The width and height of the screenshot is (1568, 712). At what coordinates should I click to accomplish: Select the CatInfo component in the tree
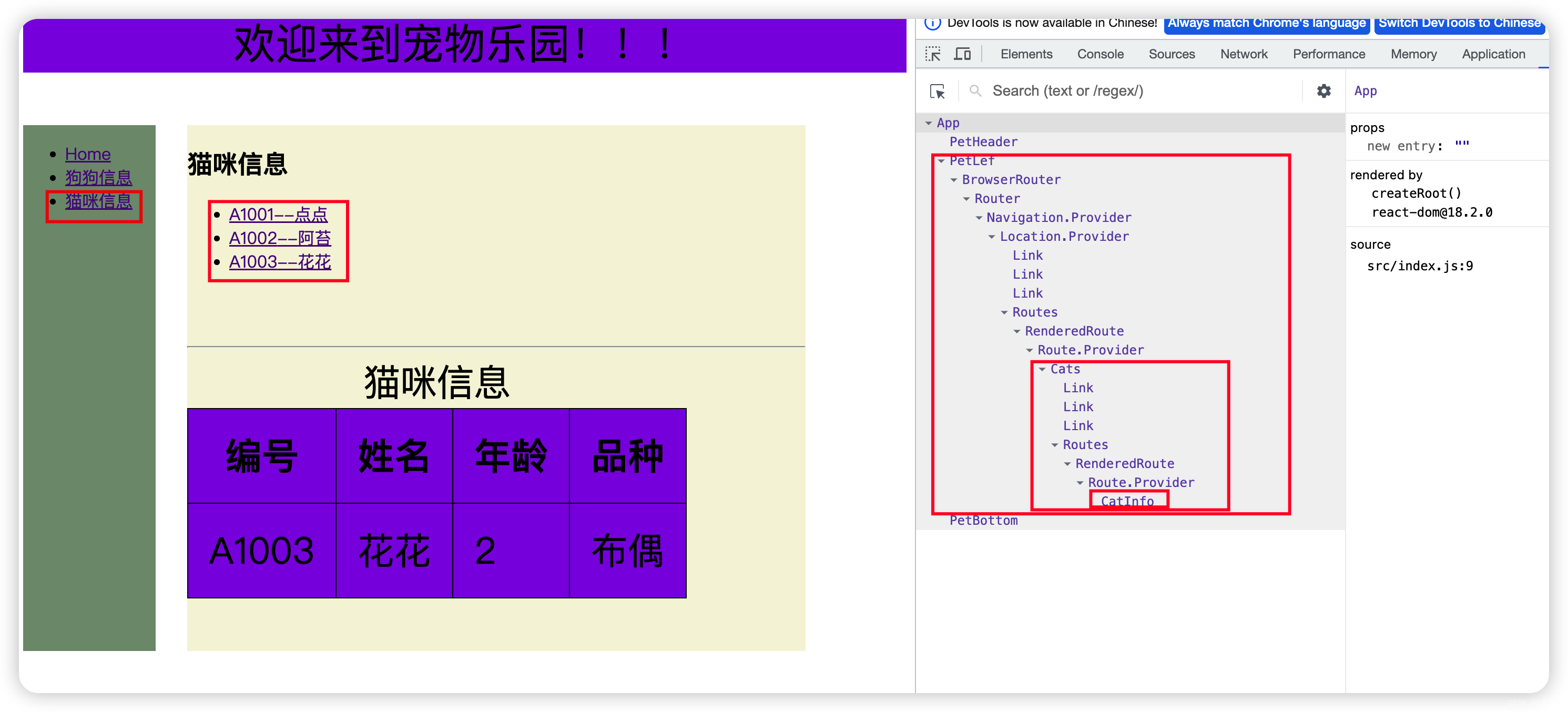click(x=1127, y=501)
